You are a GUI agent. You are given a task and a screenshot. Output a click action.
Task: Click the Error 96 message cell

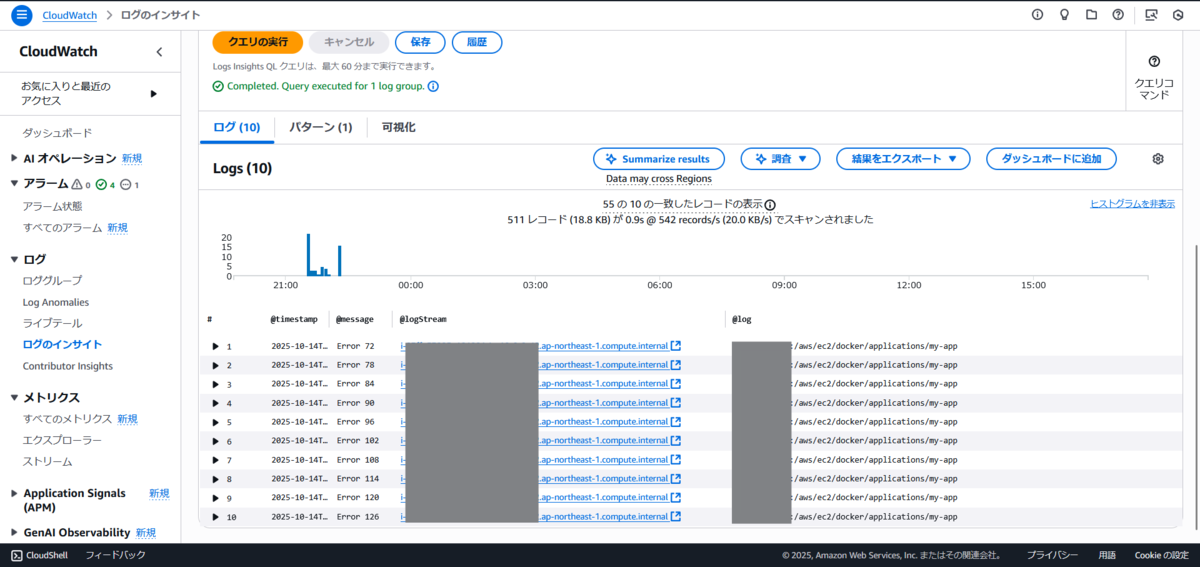coord(356,423)
